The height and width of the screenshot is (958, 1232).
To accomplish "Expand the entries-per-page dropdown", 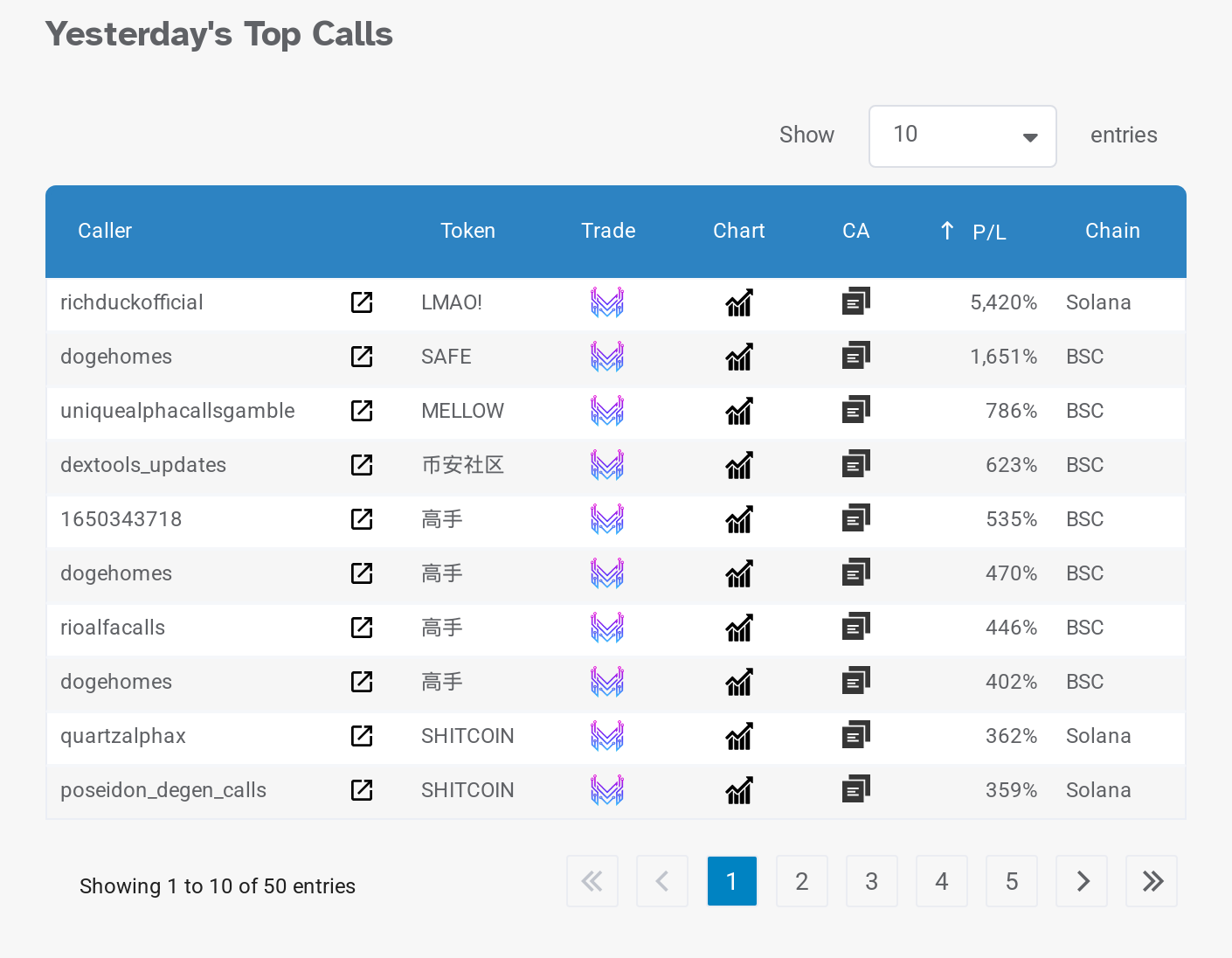I will point(962,136).
